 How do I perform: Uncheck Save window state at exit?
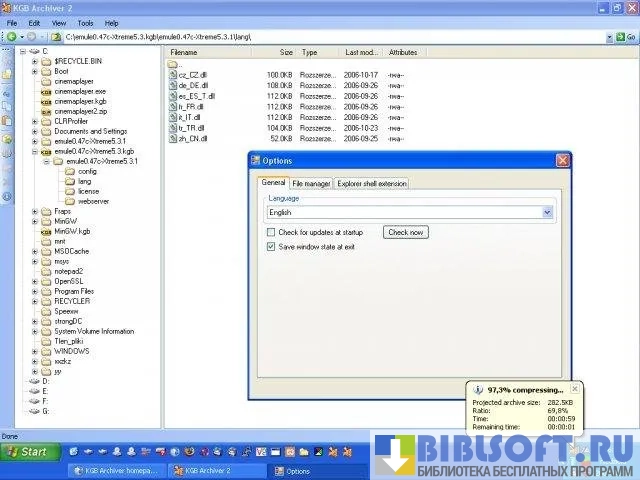point(271,246)
